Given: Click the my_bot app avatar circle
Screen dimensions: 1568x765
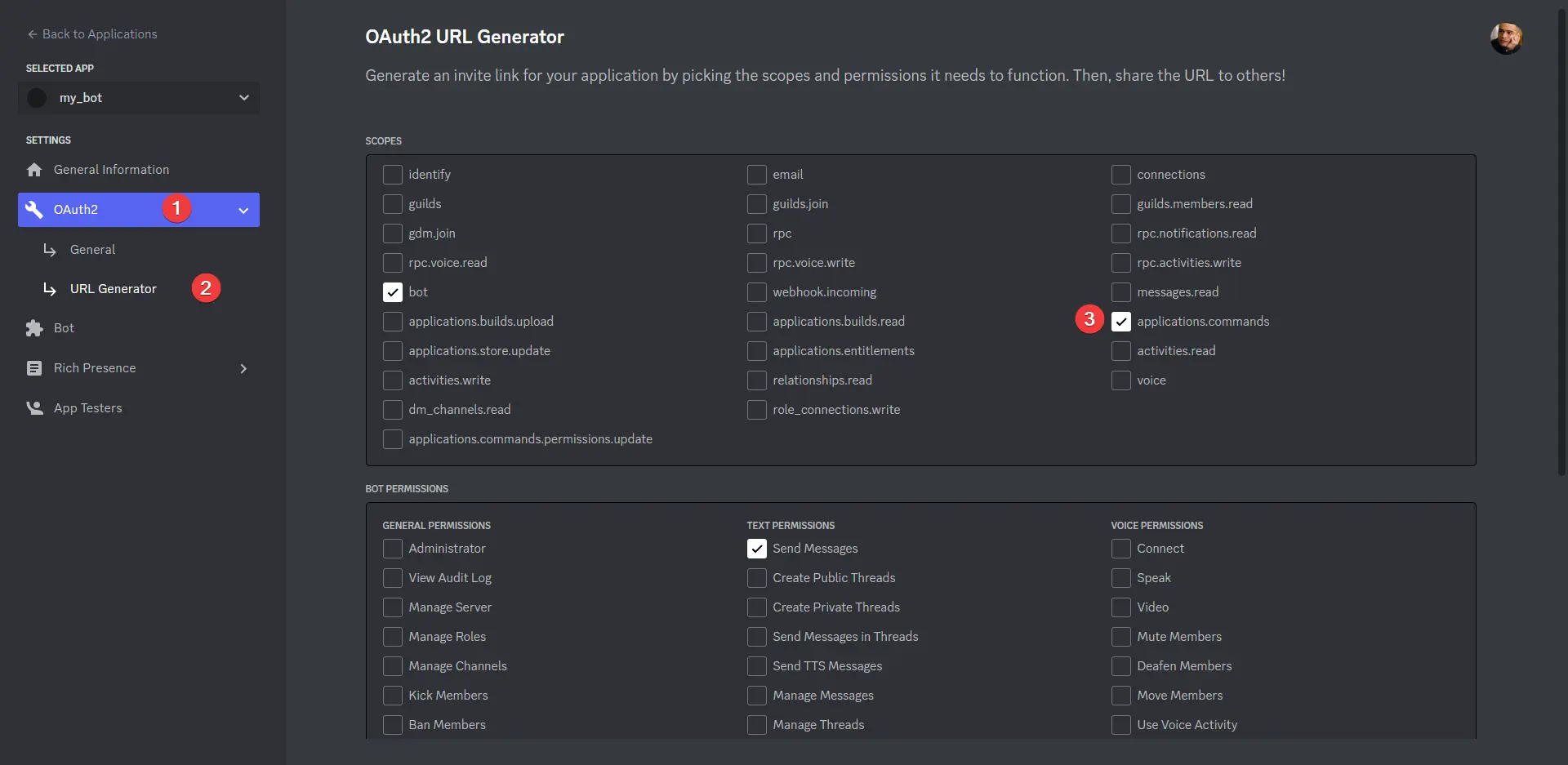Looking at the screenshot, I should 38,98.
